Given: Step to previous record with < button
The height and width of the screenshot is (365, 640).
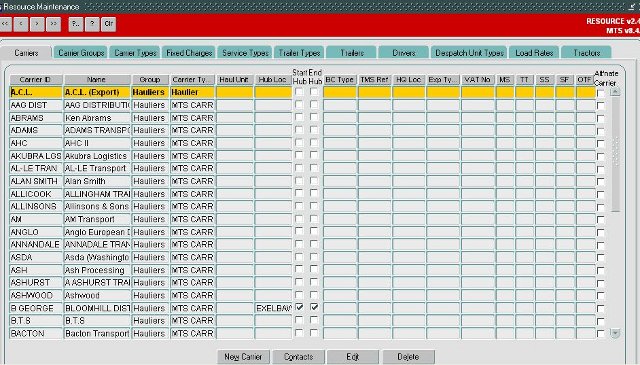Looking at the screenshot, I should 21,24.
